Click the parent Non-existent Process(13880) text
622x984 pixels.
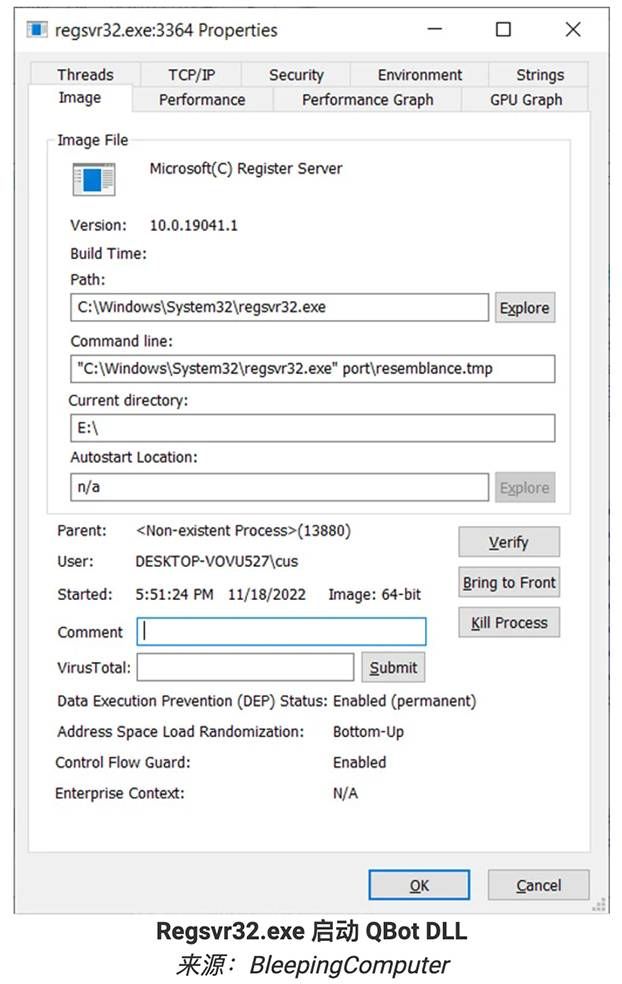click(244, 531)
